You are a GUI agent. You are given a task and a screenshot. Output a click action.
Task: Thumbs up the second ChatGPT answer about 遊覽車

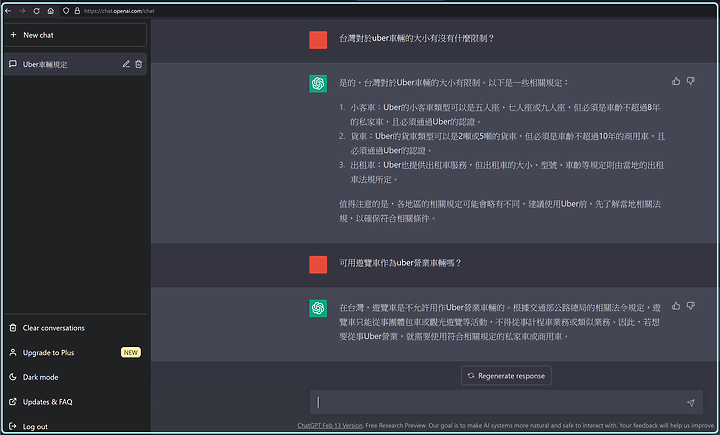pos(676,306)
